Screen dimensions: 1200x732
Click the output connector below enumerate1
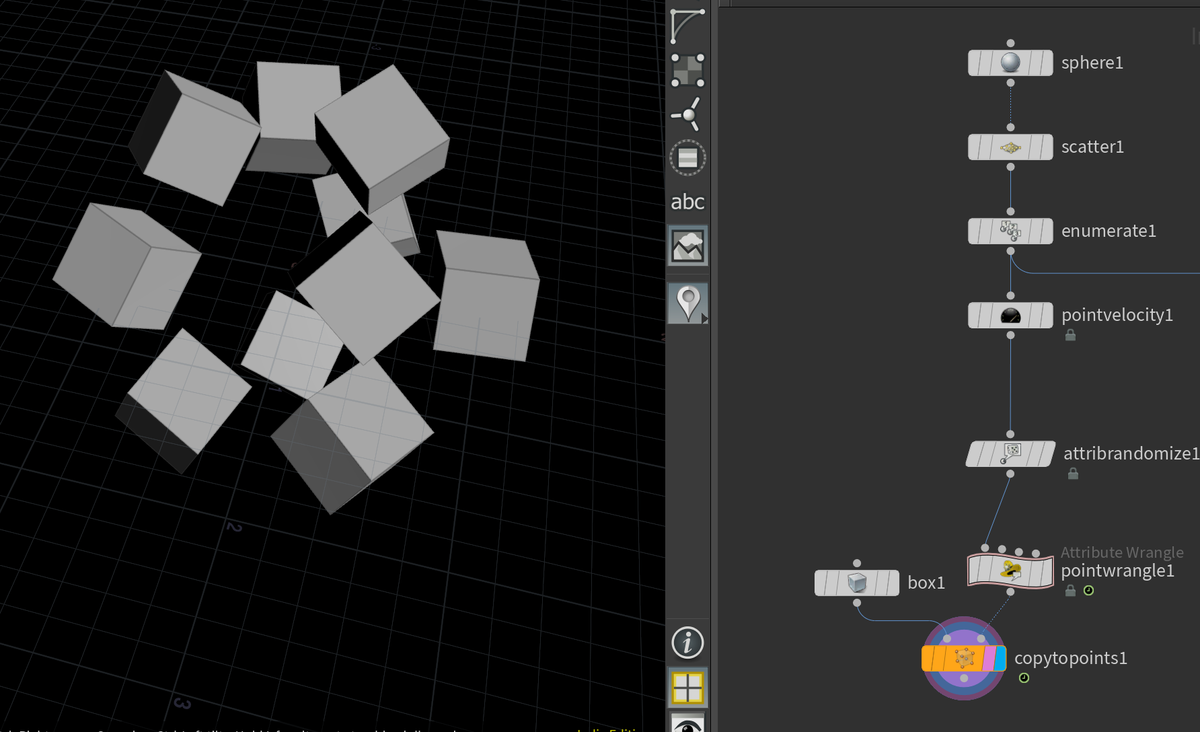(x=1010, y=251)
